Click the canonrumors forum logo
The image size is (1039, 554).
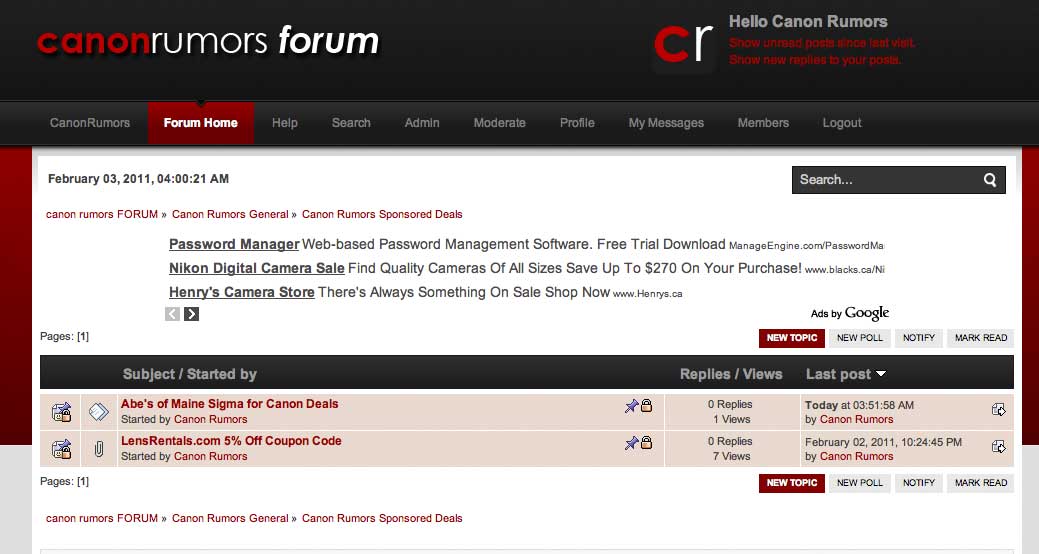tap(208, 41)
